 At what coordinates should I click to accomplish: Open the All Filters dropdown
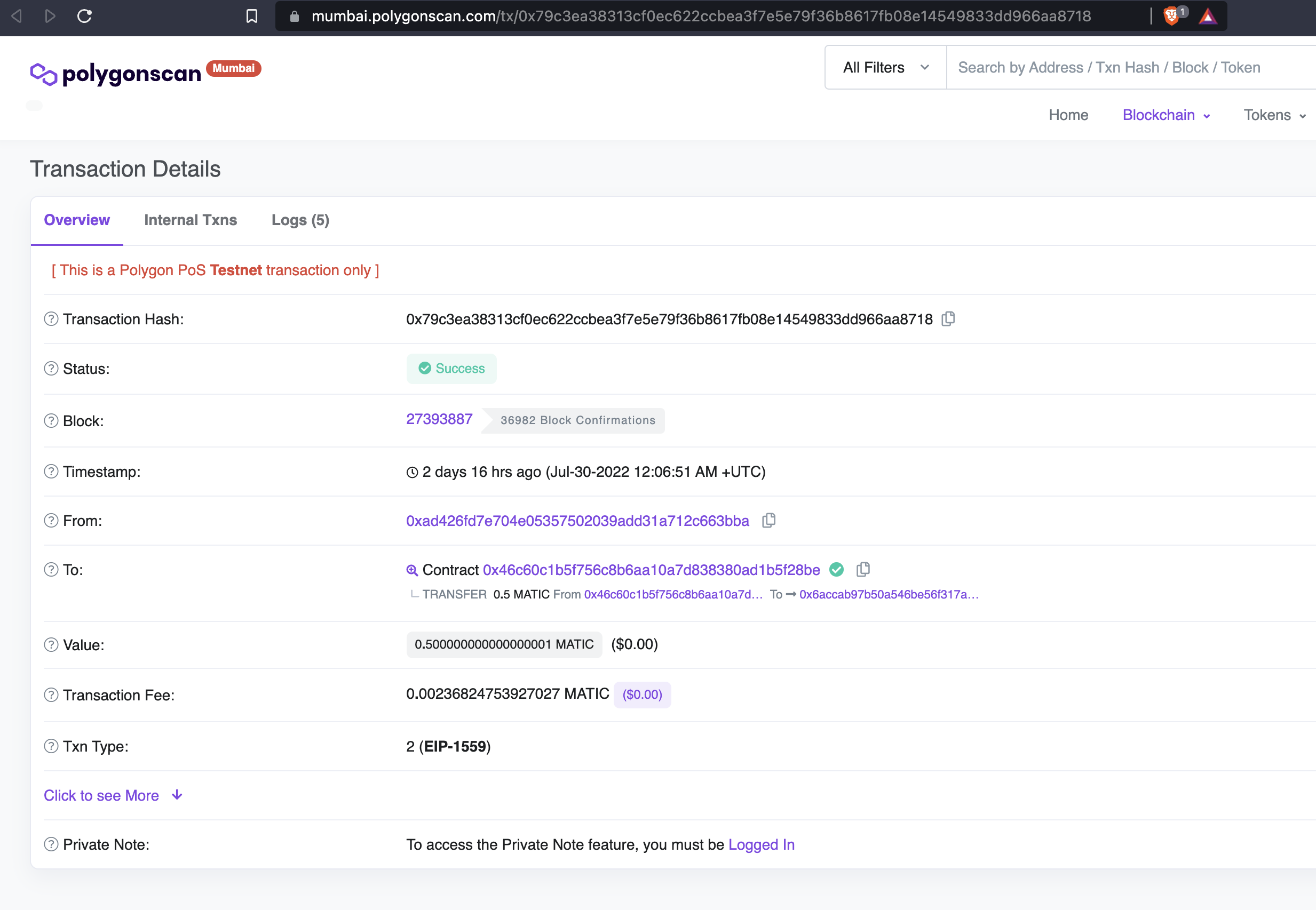point(885,67)
